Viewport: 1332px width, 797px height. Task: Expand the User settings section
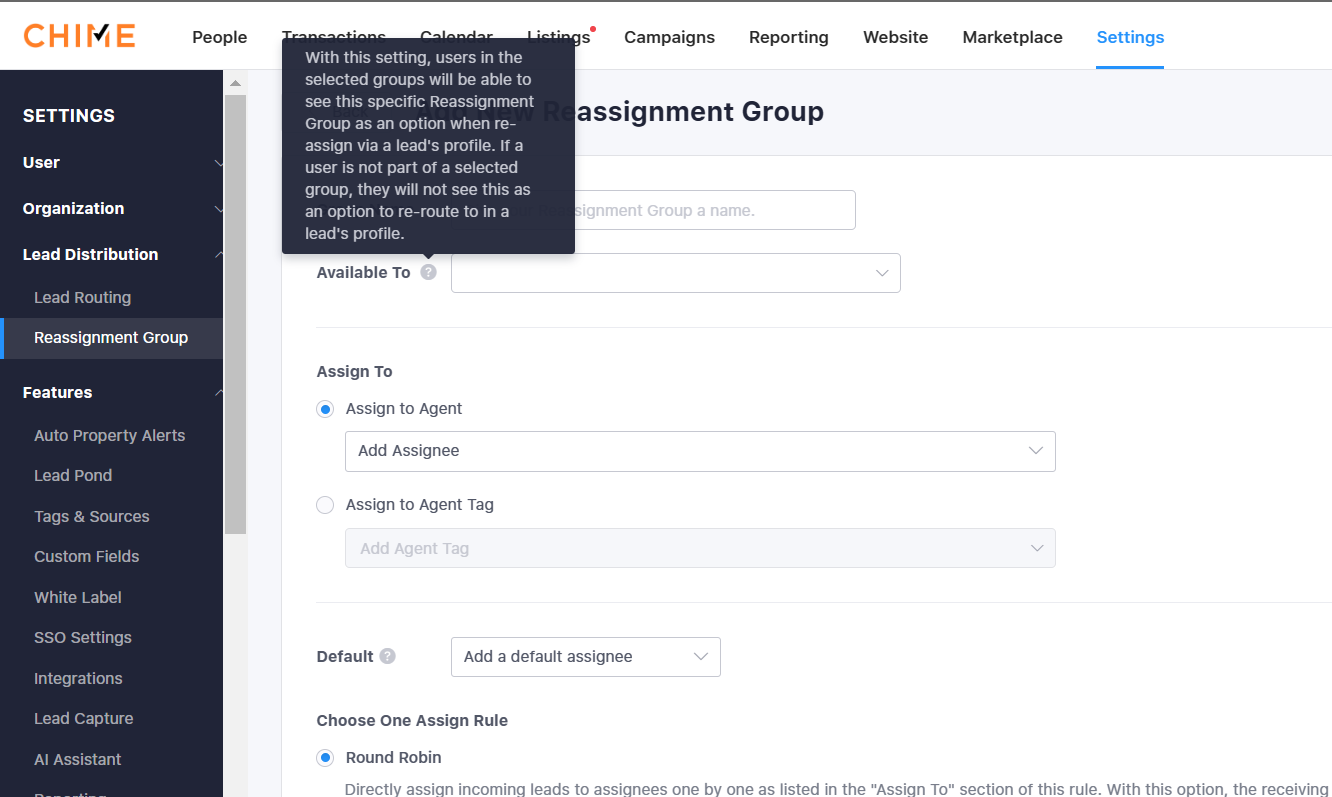pos(111,162)
